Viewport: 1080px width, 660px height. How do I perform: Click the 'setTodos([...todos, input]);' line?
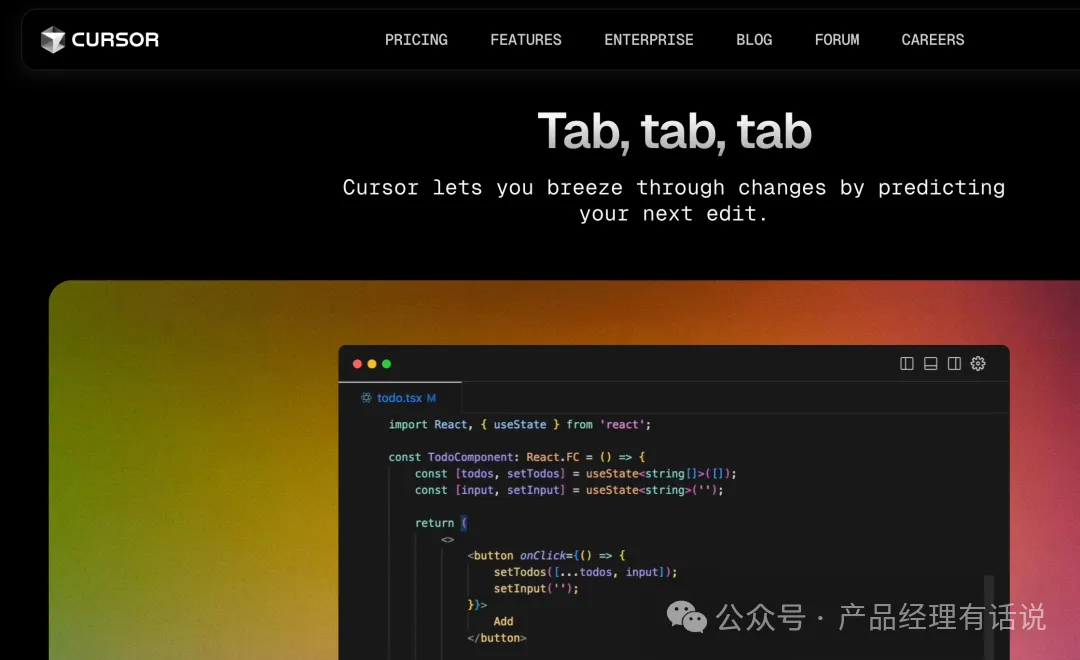[x=585, y=572]
